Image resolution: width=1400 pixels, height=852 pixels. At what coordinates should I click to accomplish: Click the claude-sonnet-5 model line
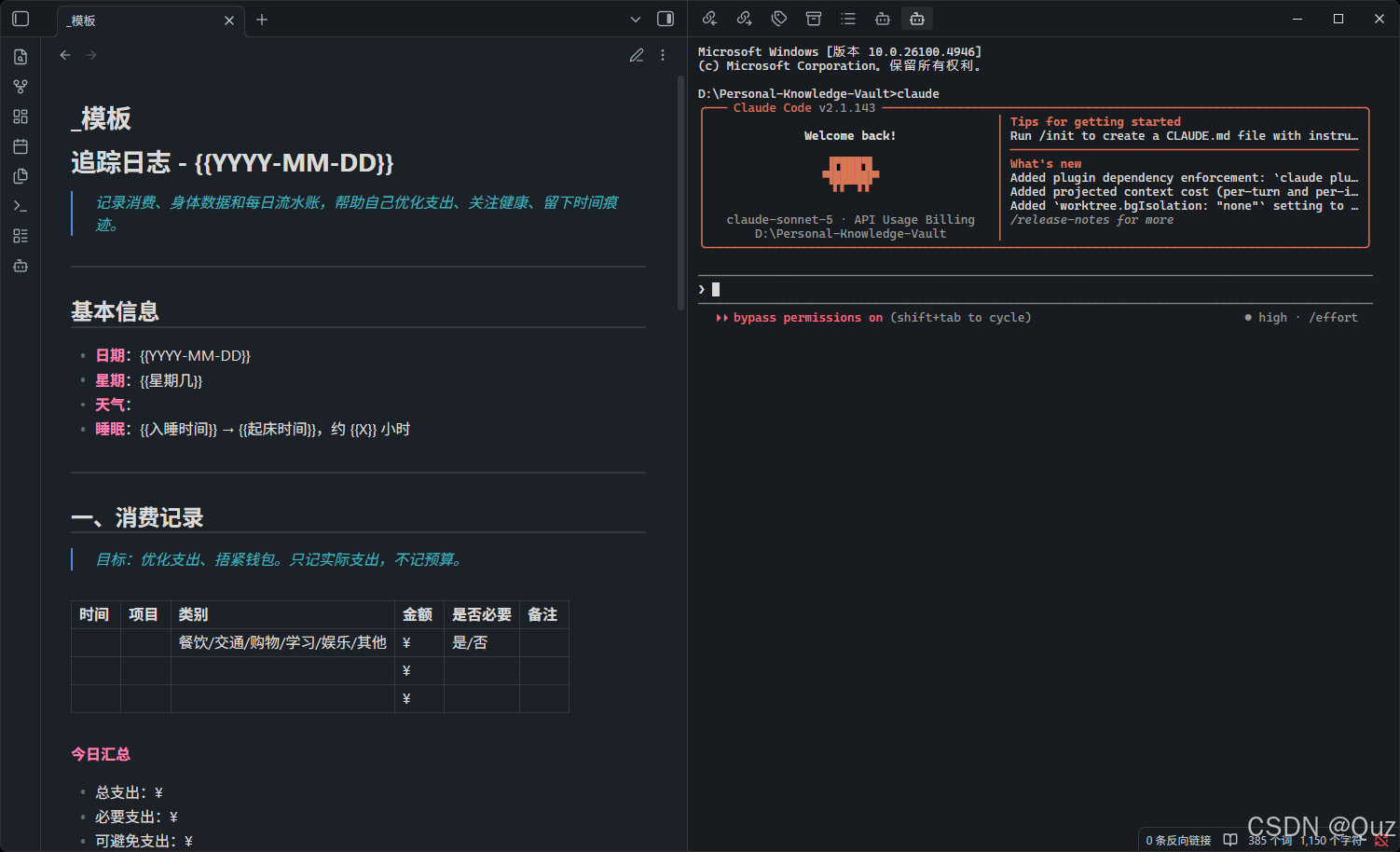[850, 220]
